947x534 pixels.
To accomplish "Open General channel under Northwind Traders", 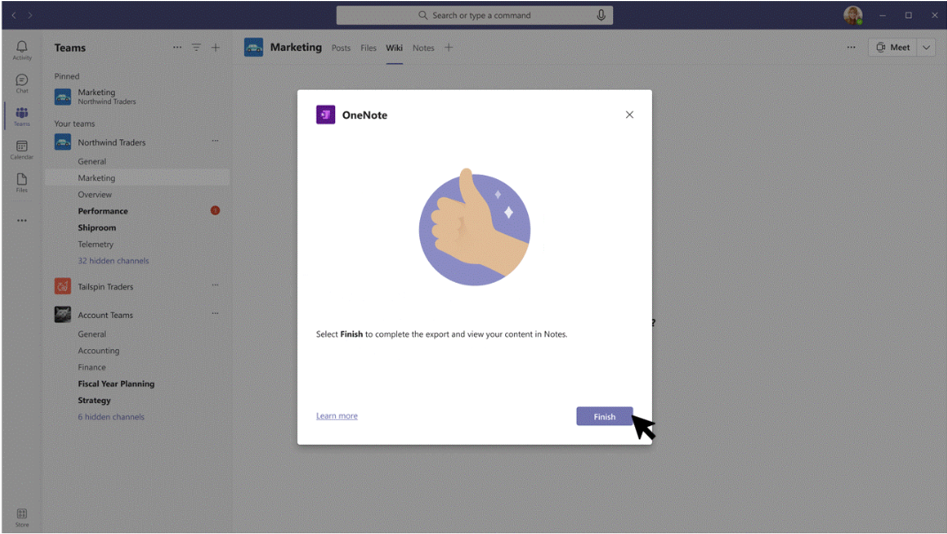I will (92, 161).
